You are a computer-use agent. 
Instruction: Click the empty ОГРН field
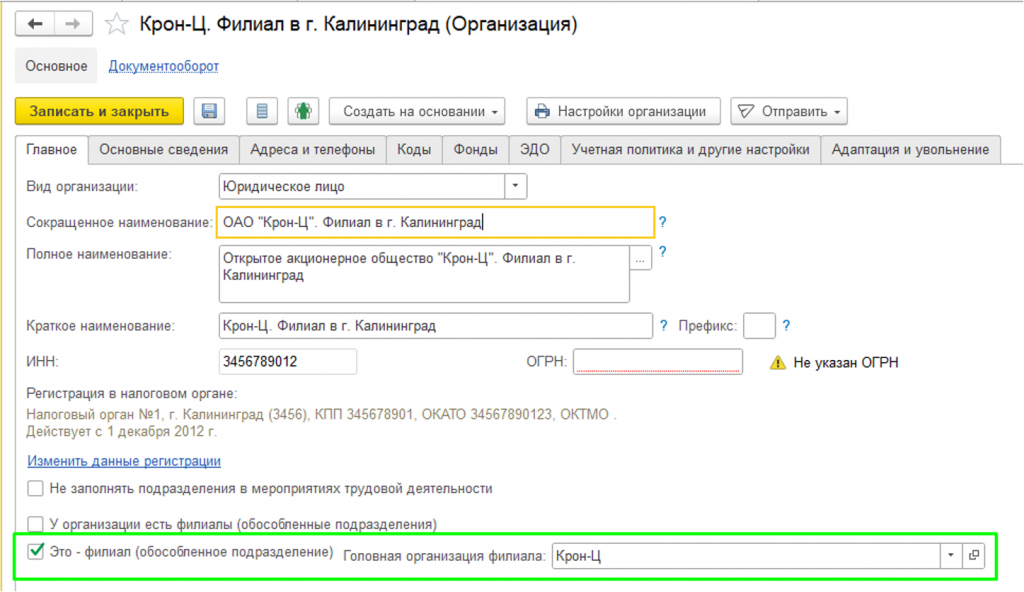coord(658,361)
